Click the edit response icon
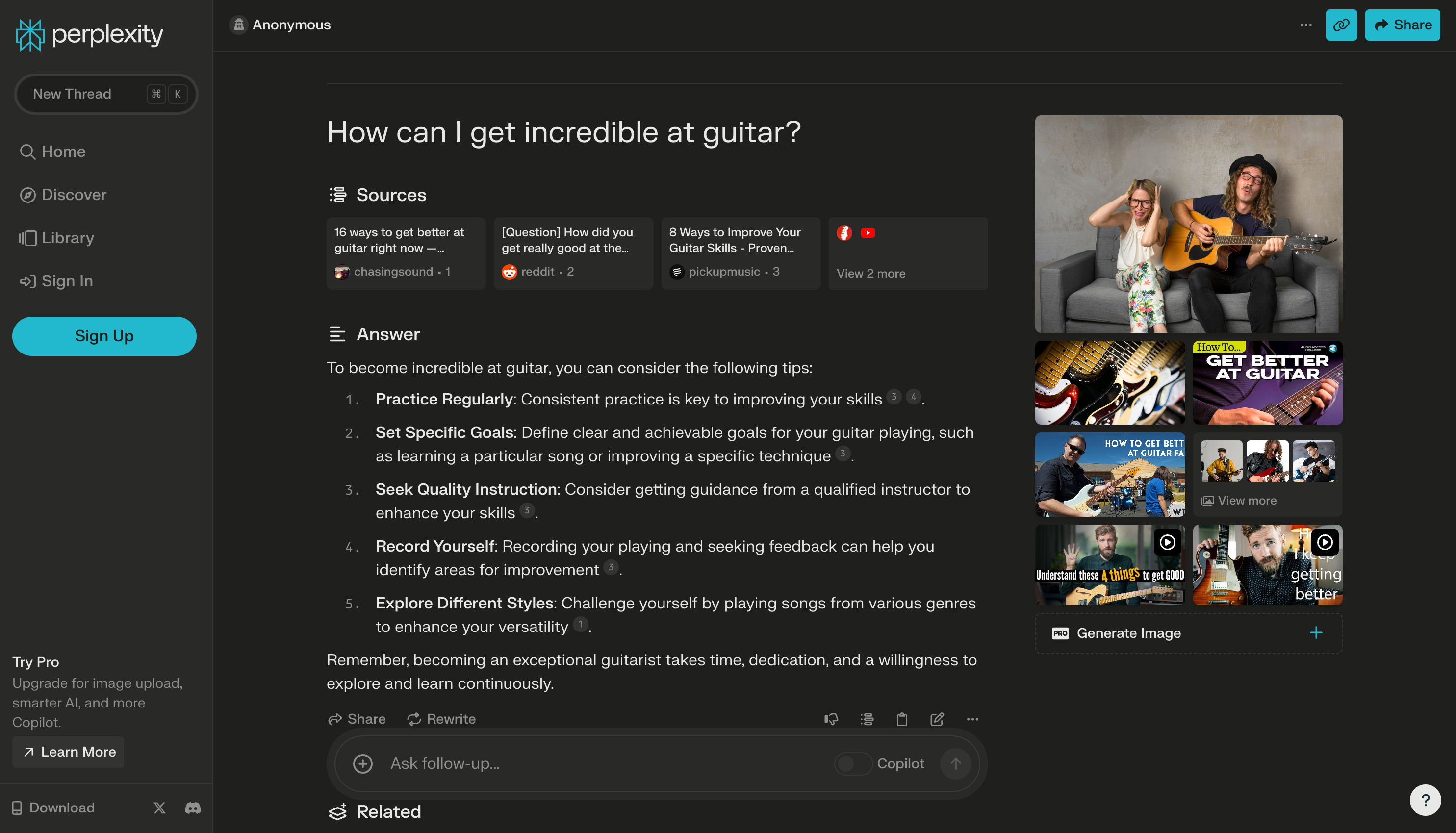Viewport: 1456px width, 833px height. pos(935,719)
